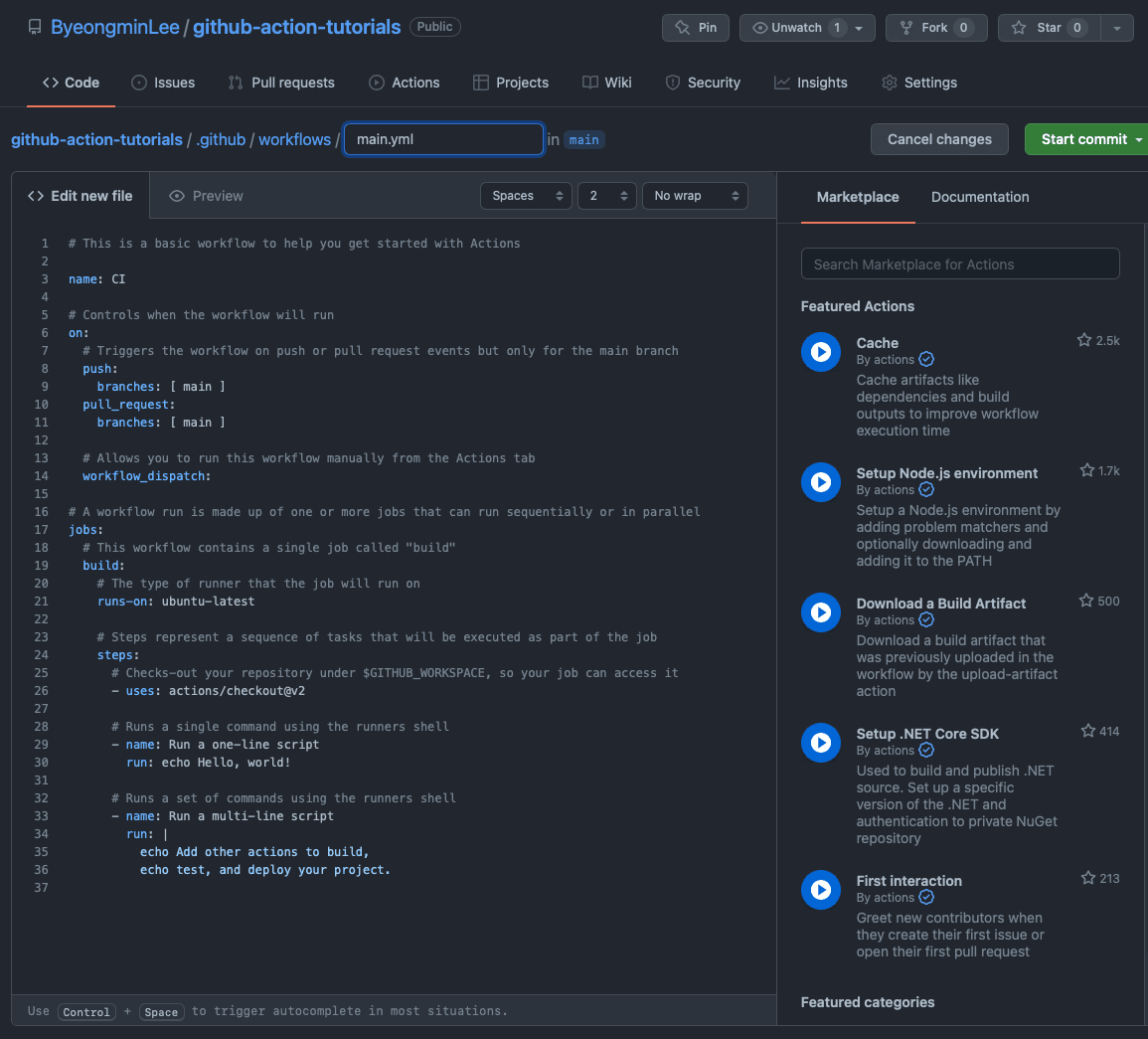Open First interaction action link
Image resolution: width=1148 pixels, height=1039 pixels.
tap(908, 881)
